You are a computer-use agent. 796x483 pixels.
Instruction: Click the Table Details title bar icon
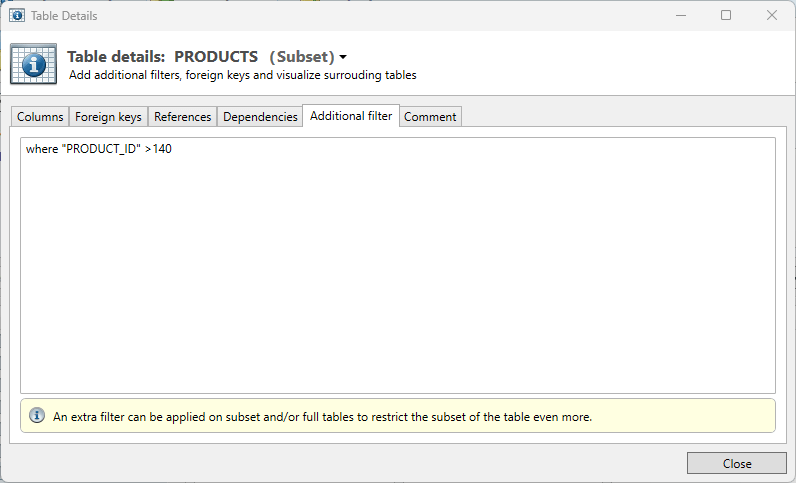point(17,16)
